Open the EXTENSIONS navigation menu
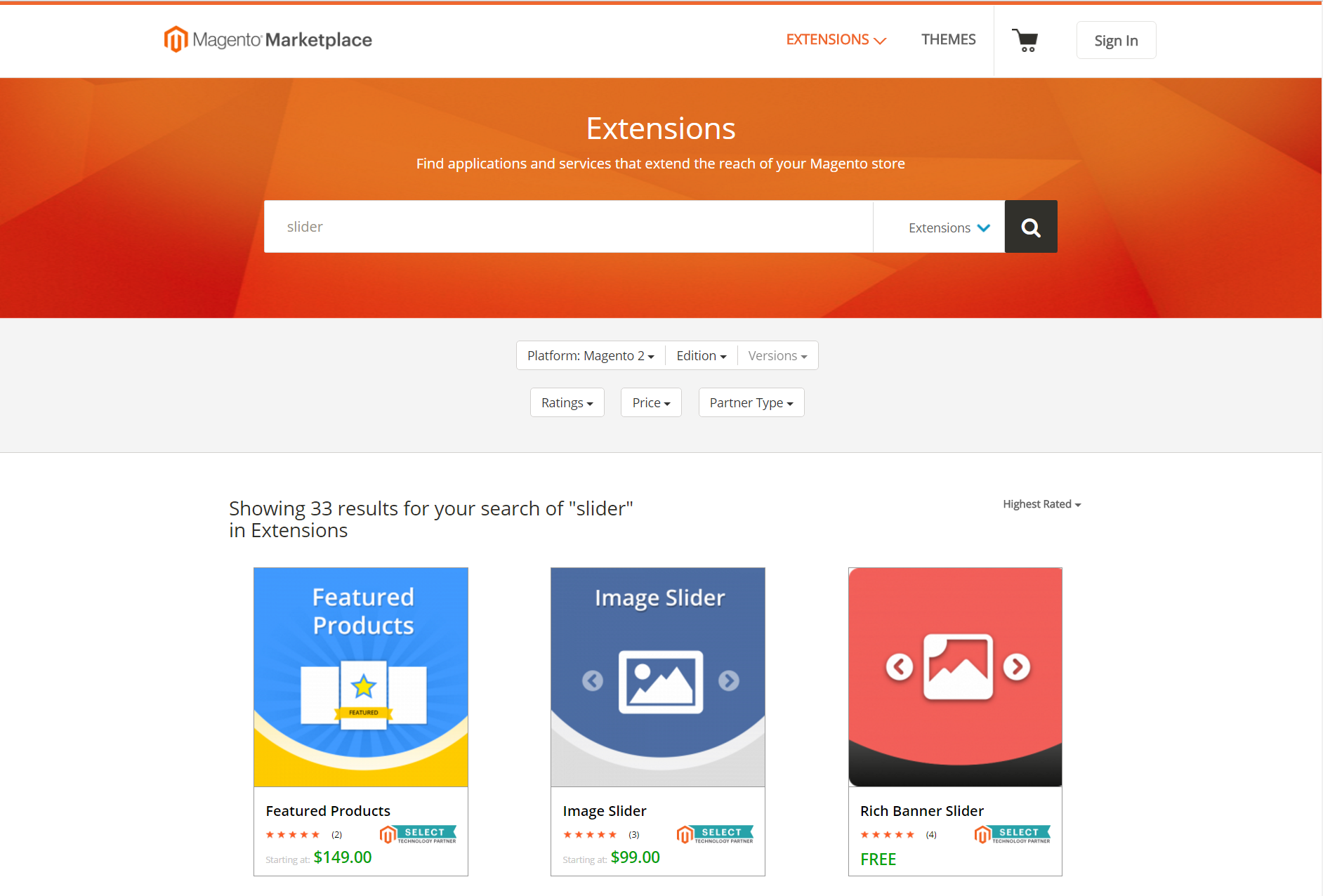Viewport: 1323px width, 896px height. 836,40
